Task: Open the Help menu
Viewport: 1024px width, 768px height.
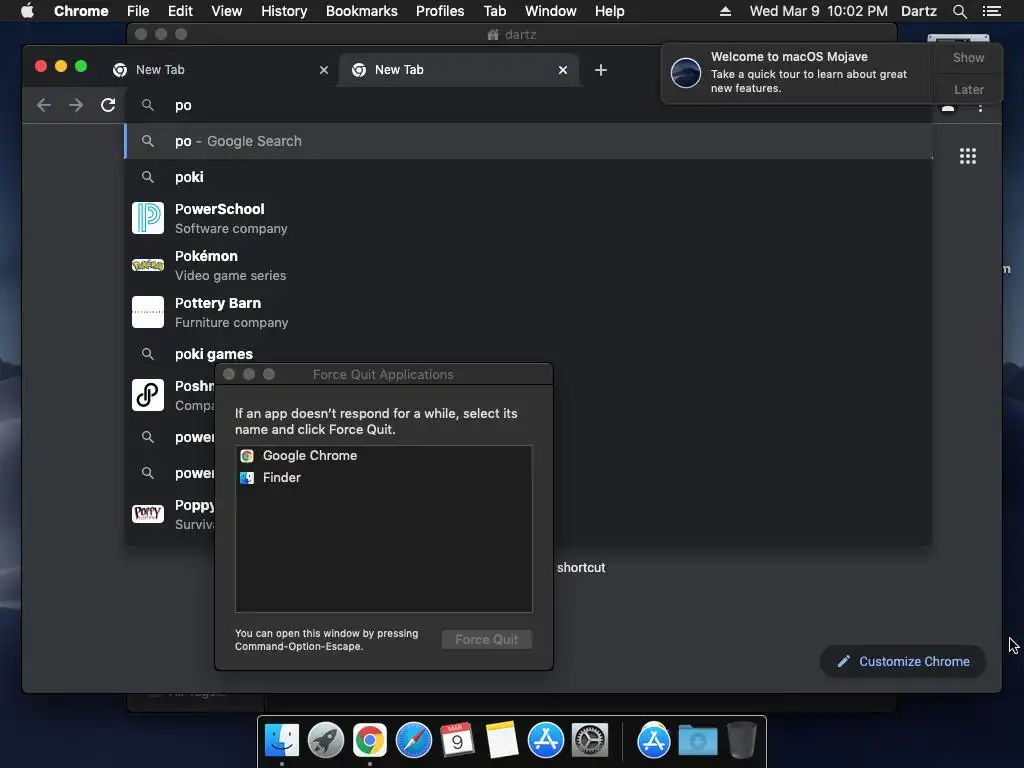Action: click(609, 11)
